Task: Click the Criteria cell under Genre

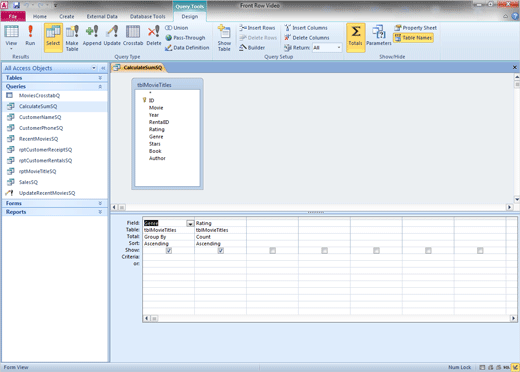Action: pos(168,257)
